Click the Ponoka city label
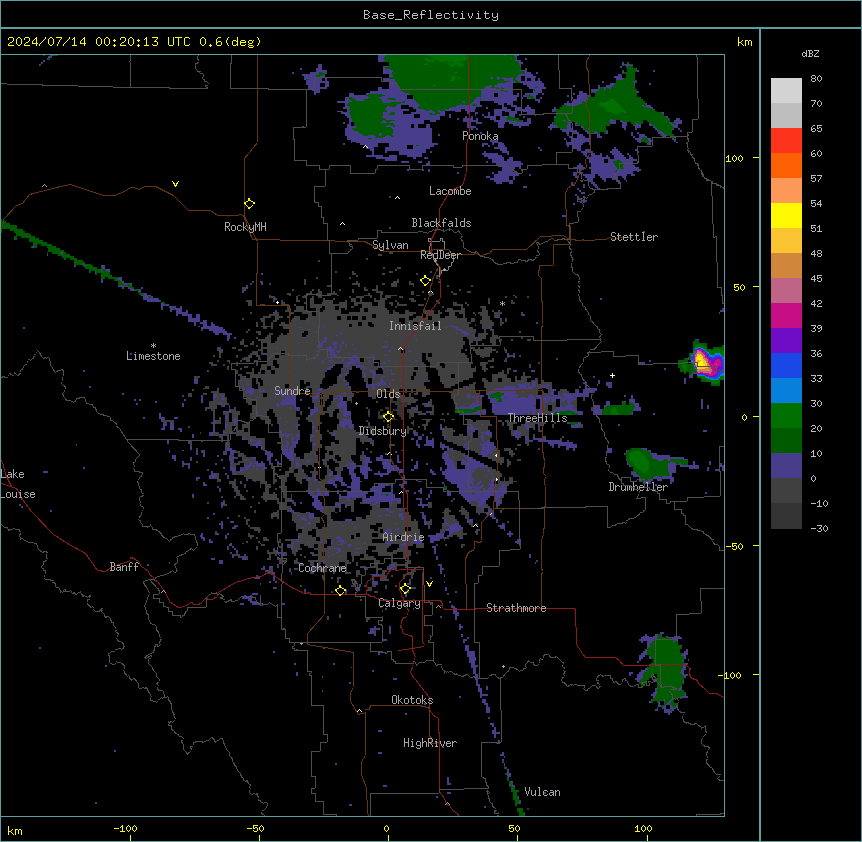Viewport: 862px width, 842px height. pyautogui.click(x=480, y=136)
